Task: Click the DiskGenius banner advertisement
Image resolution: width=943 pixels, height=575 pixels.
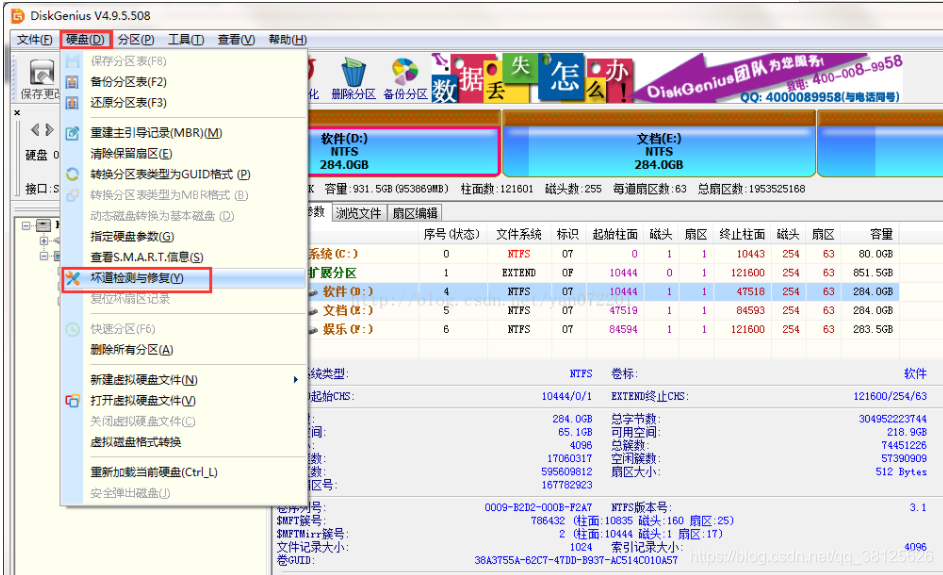Action: tap(666, 78)
